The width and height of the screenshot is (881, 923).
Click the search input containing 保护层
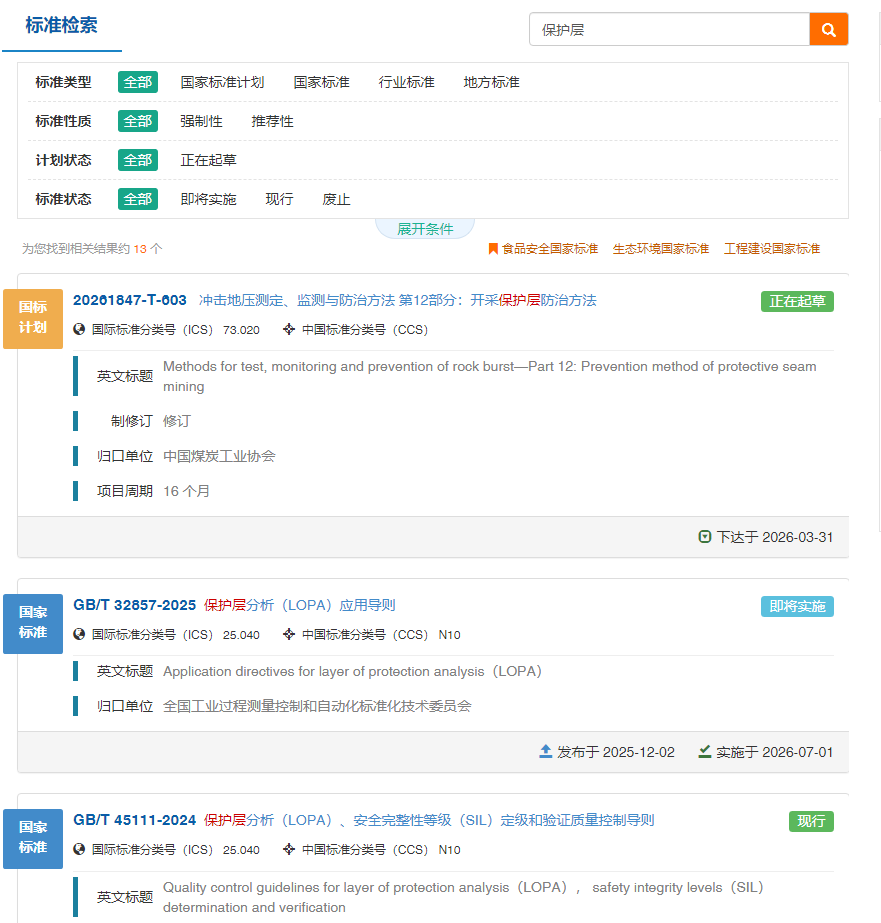(x=668, y=30)
